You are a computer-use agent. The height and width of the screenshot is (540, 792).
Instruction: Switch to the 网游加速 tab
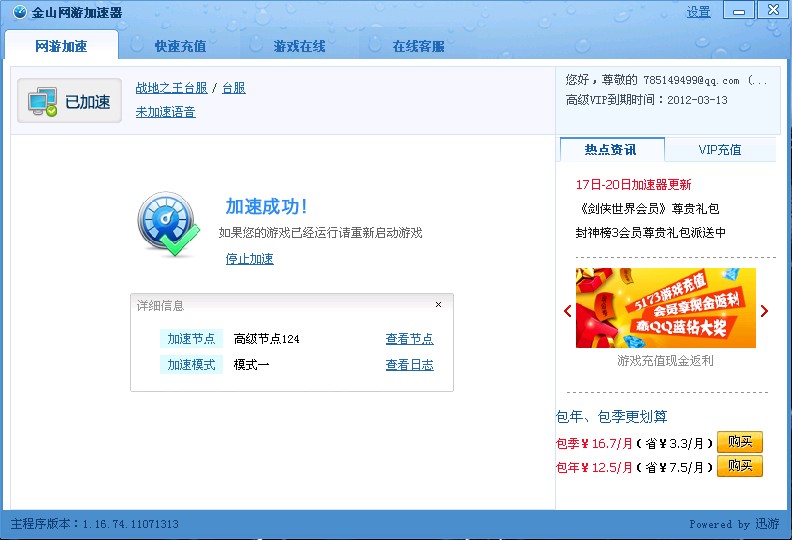(61, 46)
